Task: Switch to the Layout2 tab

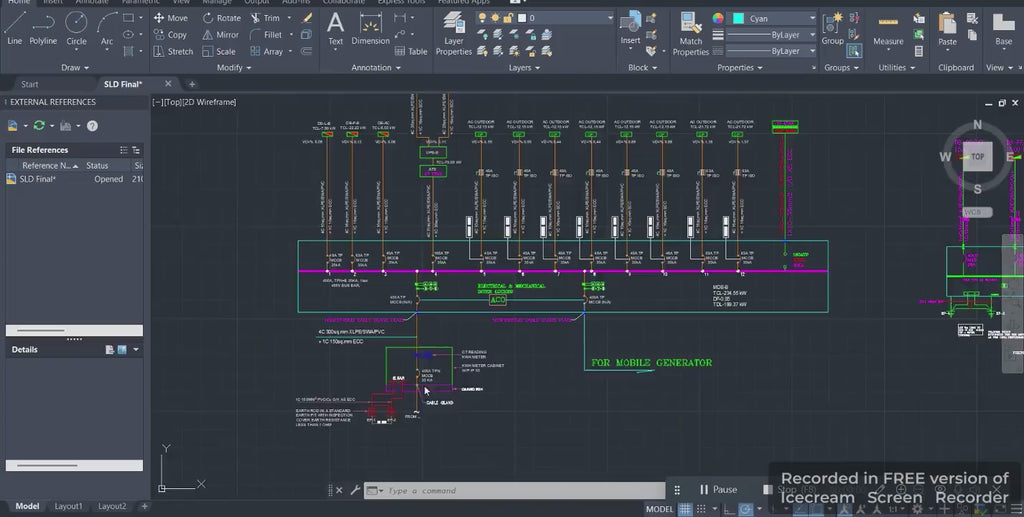Action: click(112, 507)
